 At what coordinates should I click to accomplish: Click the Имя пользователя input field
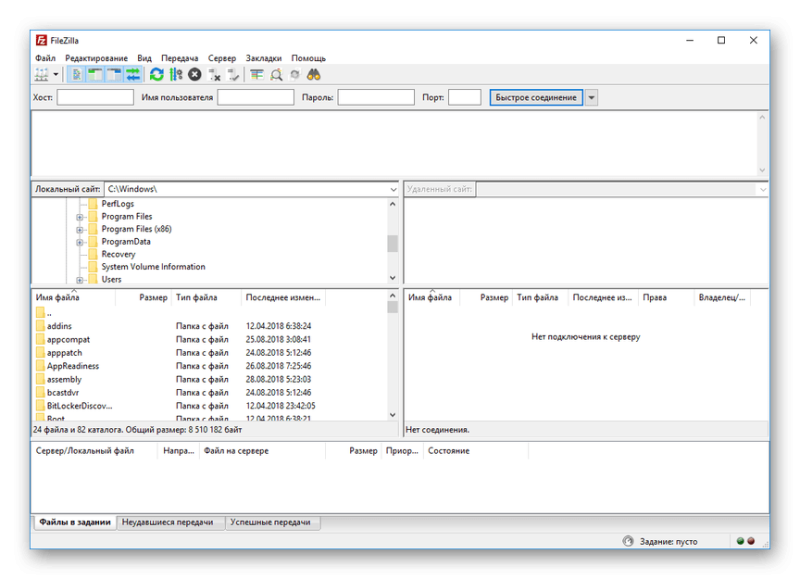coord(256,97)
